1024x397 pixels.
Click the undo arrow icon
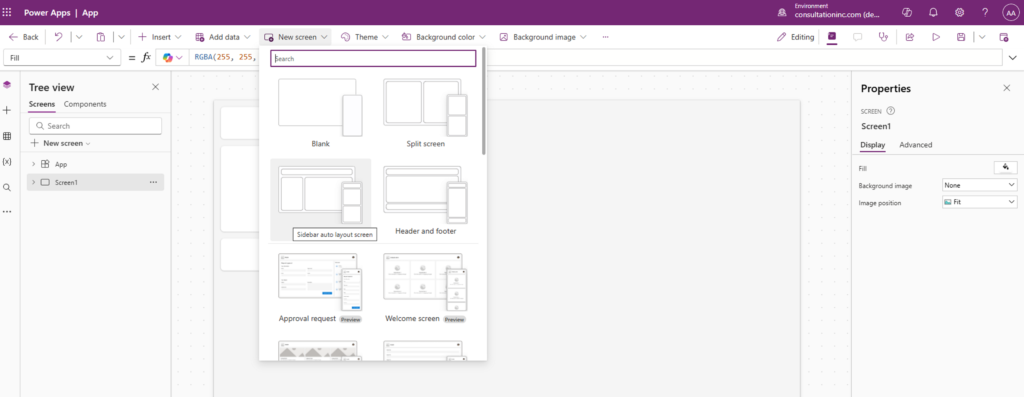[x=59, y=37]
